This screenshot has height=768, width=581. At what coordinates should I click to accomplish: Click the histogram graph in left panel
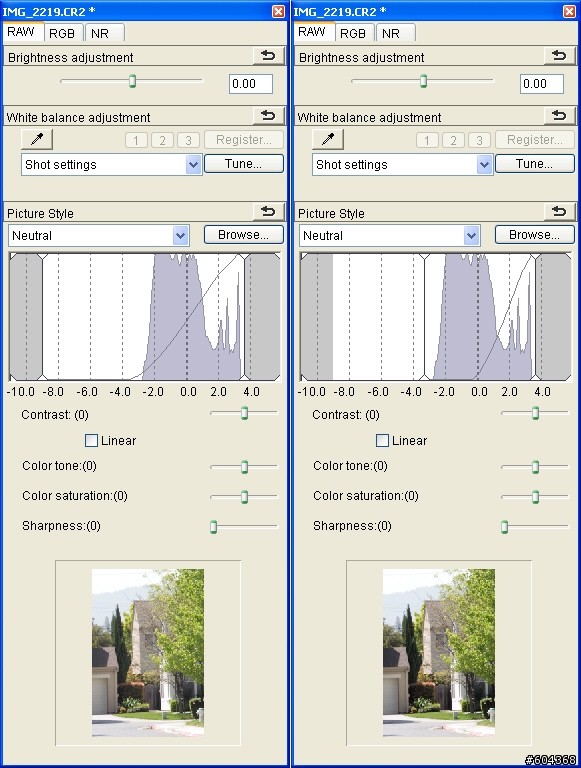[x=145, y=316]
